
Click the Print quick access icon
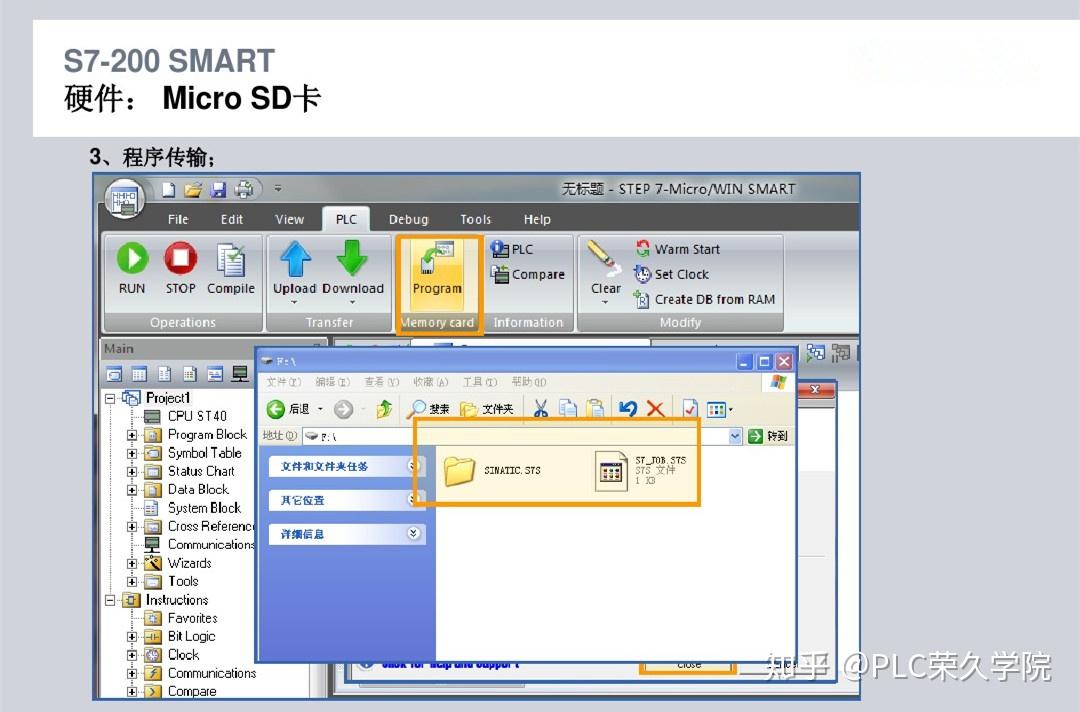pyautogui.click(x=244, y=189)
